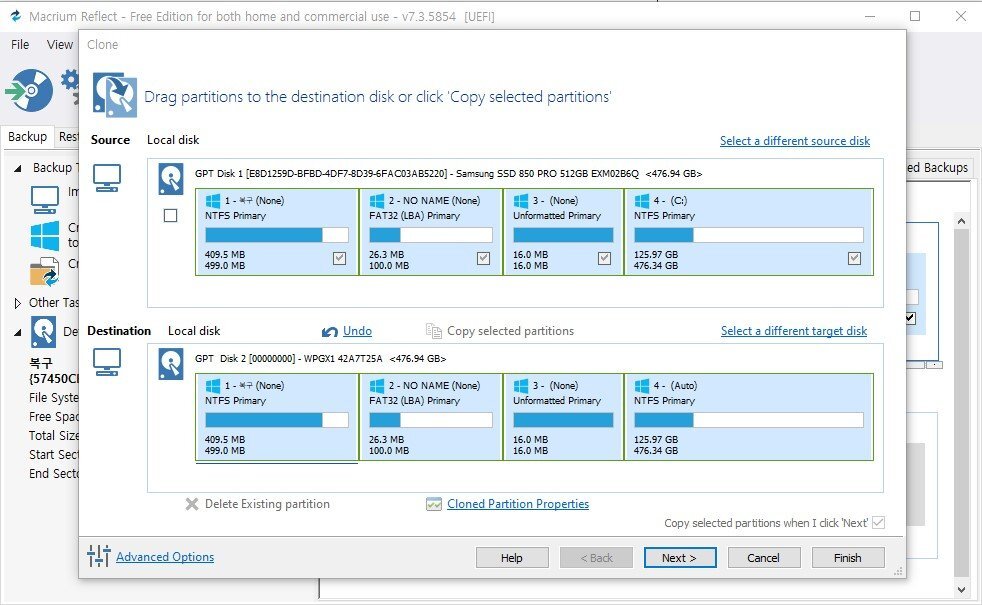This screenshot has width=982, height=605.
Task: Click the dialog resize grip corner
Action: tap(899, 571)
